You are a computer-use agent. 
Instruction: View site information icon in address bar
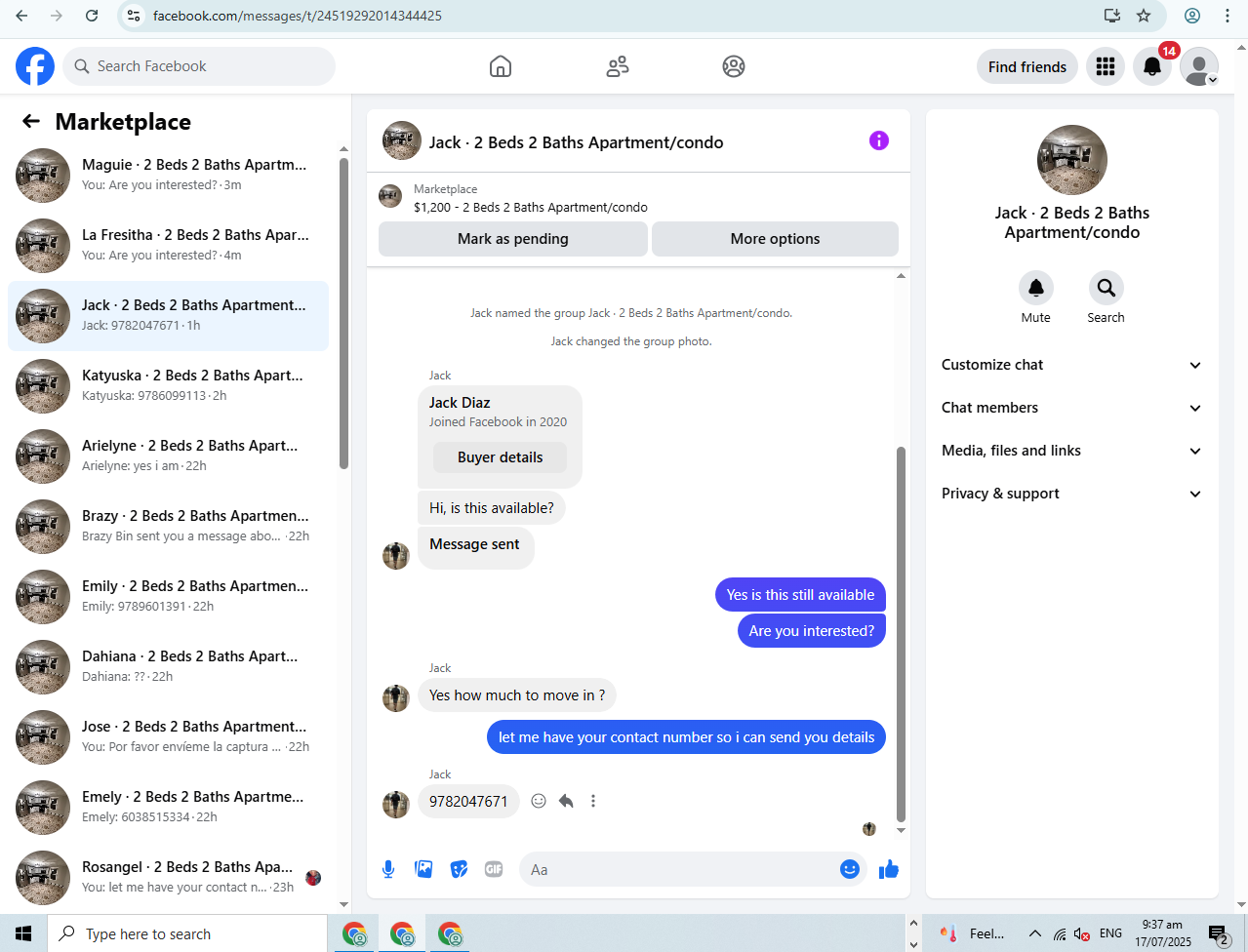(135, 16)
